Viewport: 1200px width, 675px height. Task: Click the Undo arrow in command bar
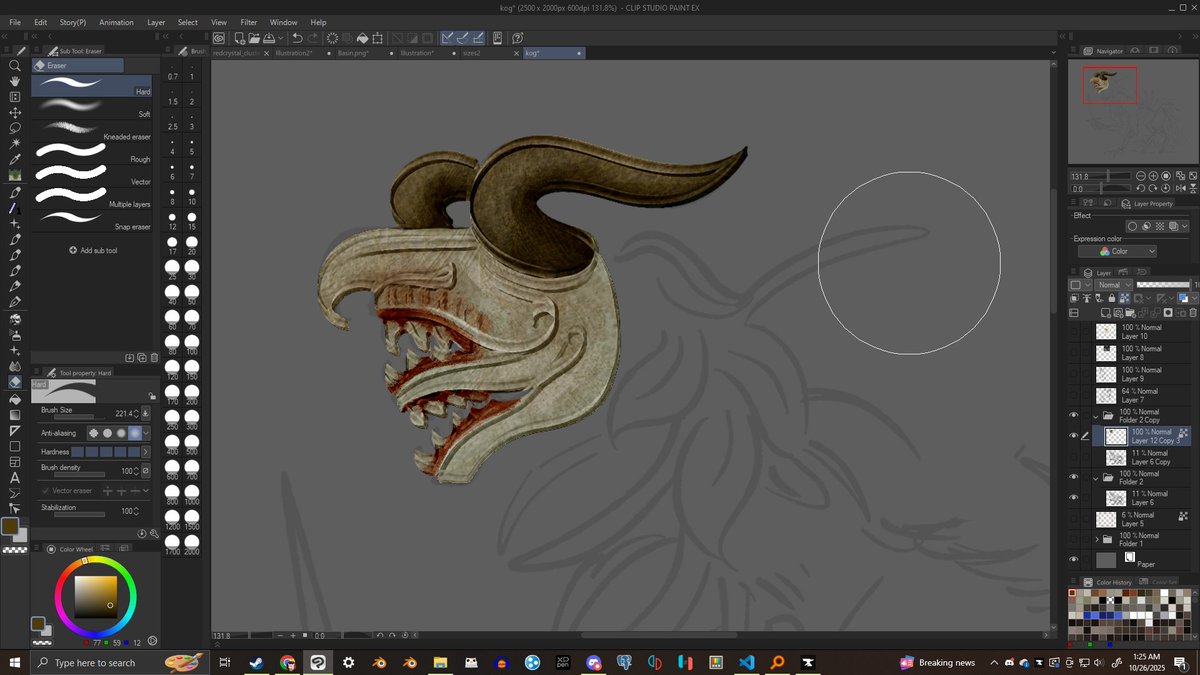coord(297,38)
